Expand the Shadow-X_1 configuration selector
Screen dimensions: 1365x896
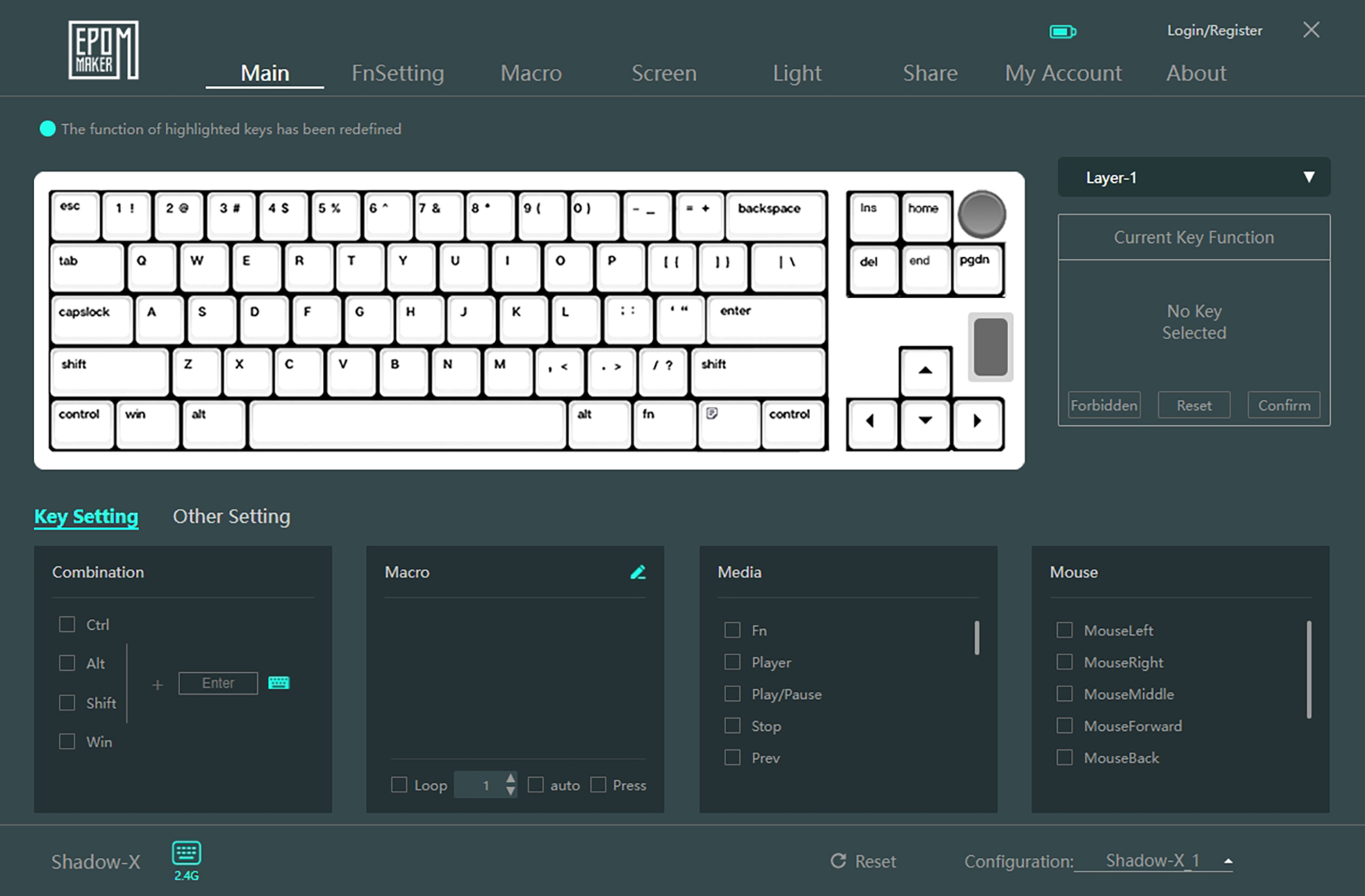coord(1228,861)
